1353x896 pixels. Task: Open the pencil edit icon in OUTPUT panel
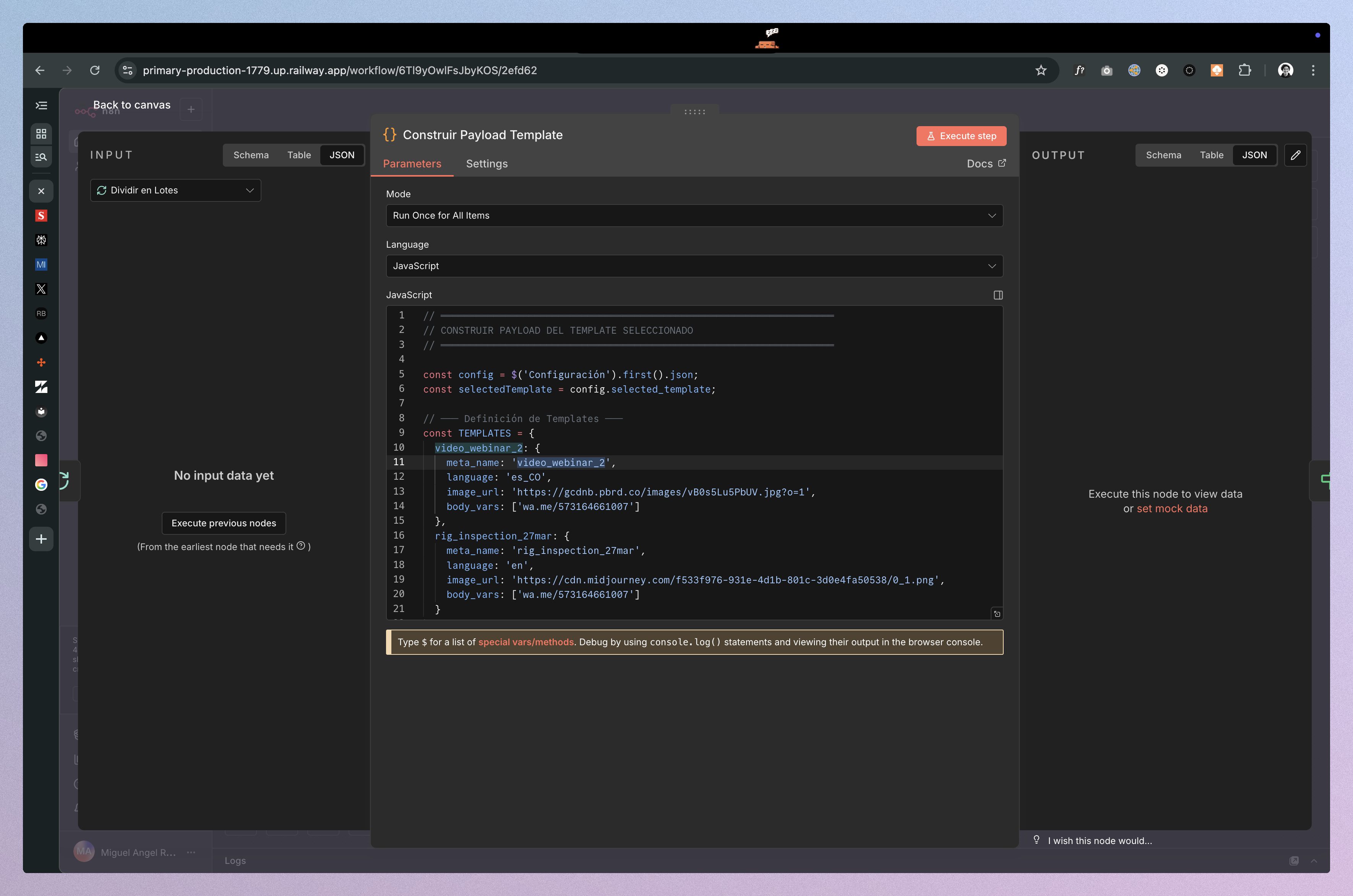coord(1295,155)
